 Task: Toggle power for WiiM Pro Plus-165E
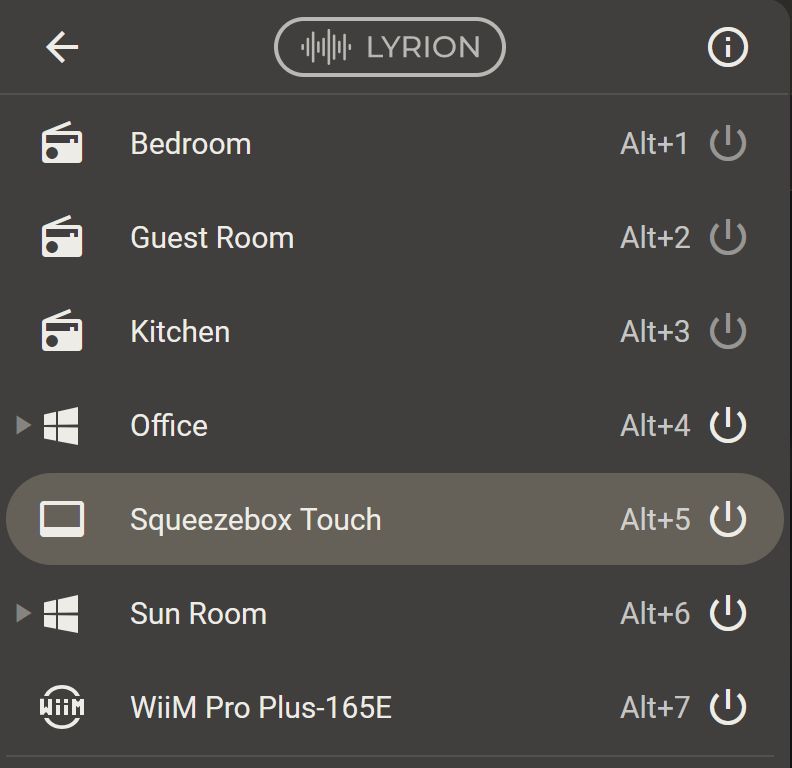point(727,708)
